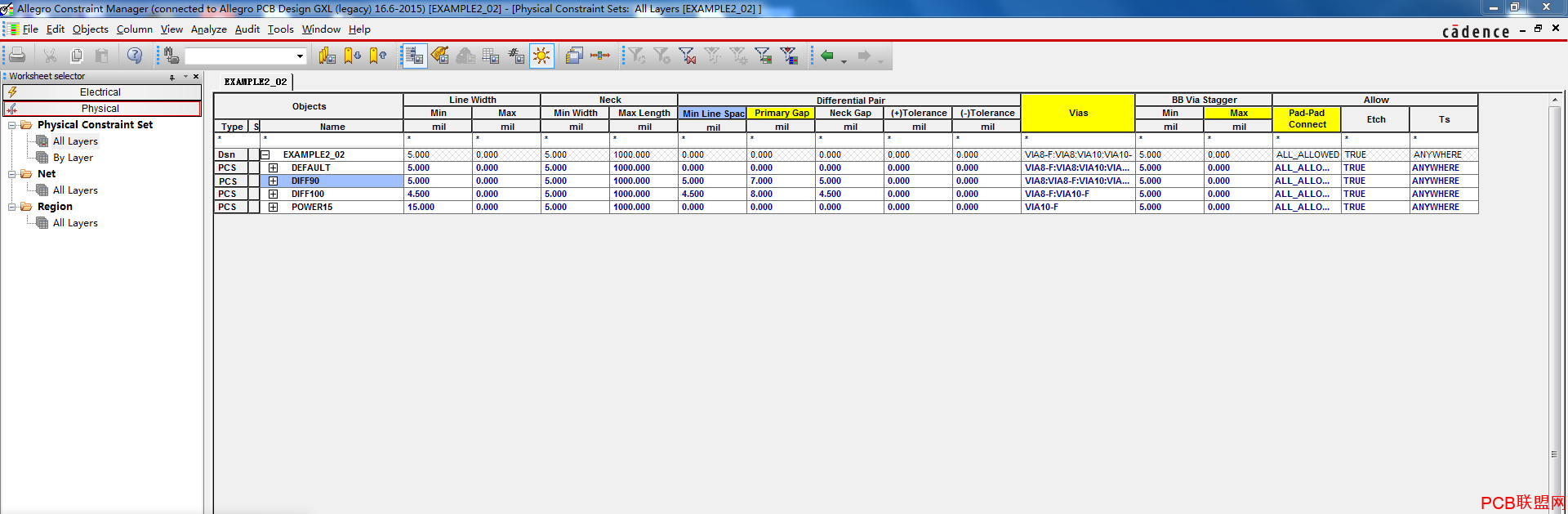Click the red dimension-arrows toolbar icon
The height and width of the screenshot is (514, 1568).
tap(600, 56)
